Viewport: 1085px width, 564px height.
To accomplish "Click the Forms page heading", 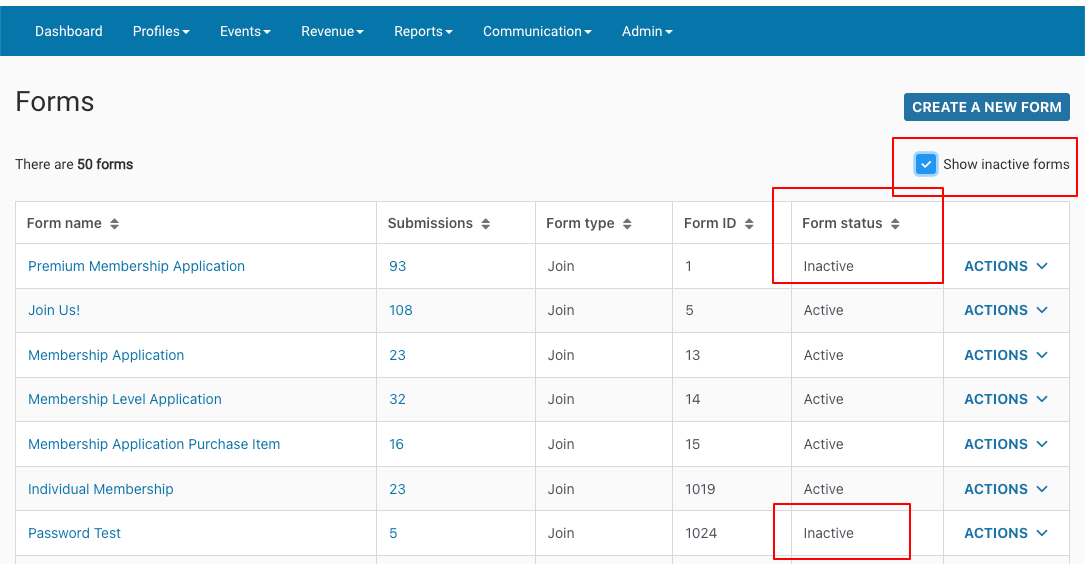I will [x=55, y=102].
